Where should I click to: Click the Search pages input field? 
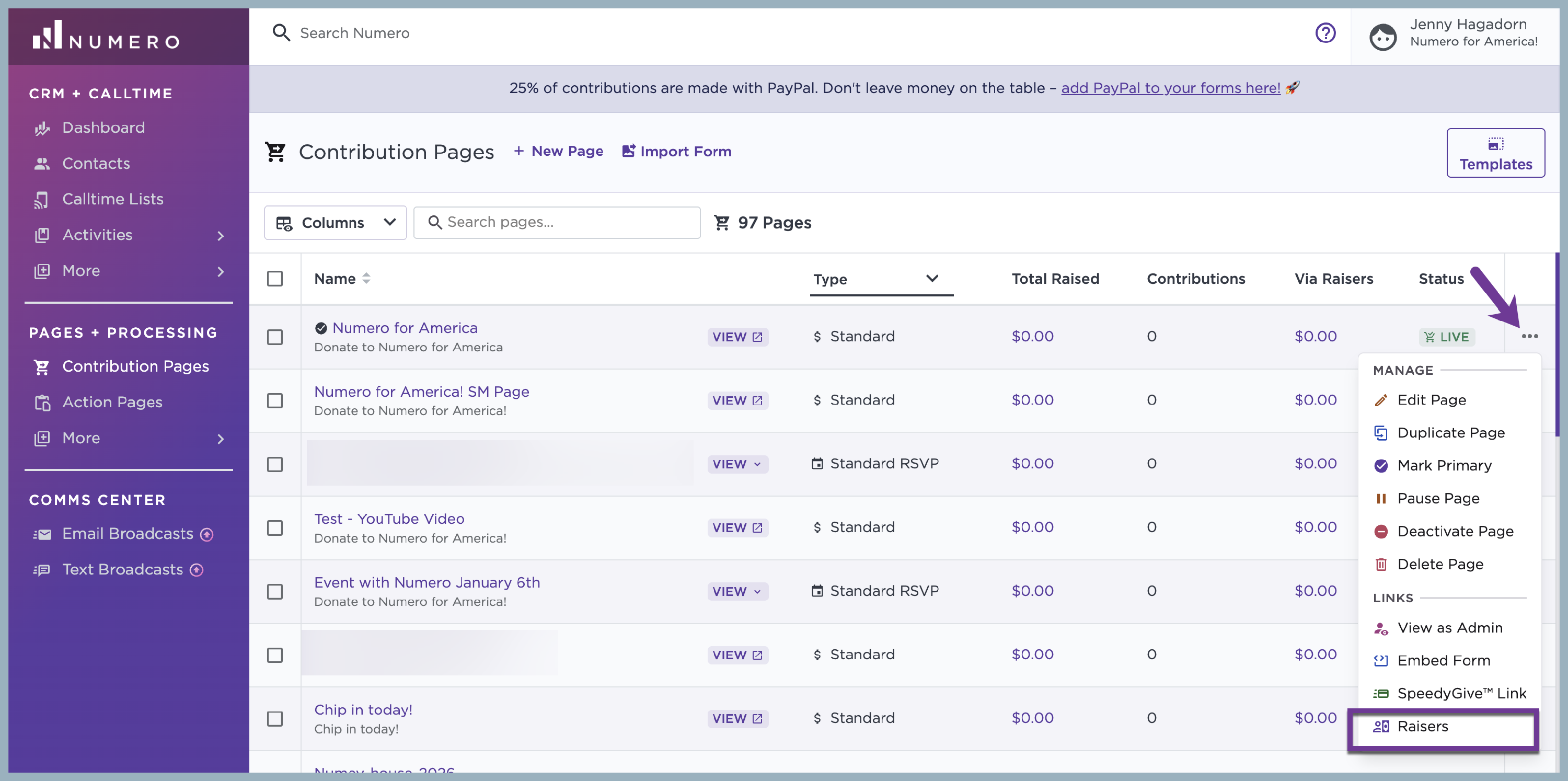click(x=556, y=223)
